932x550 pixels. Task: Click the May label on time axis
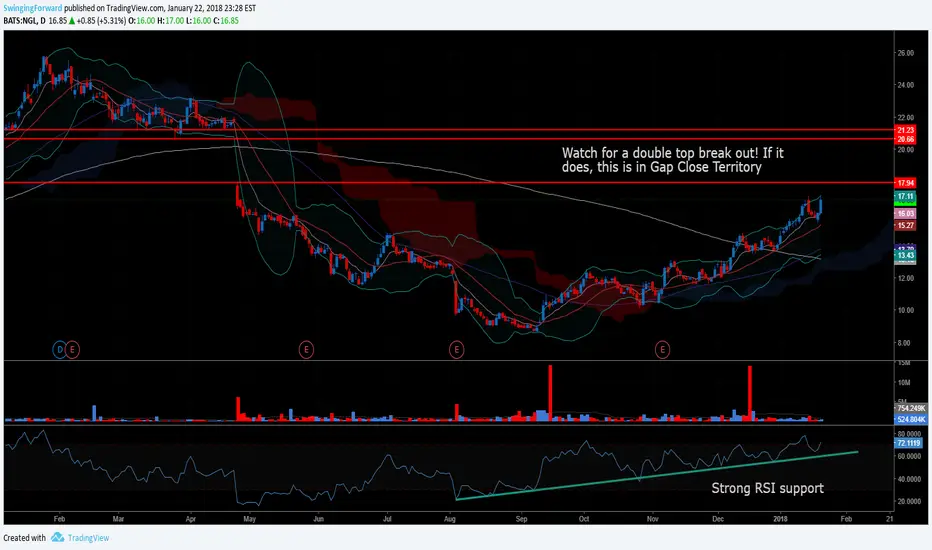(250, 519)
